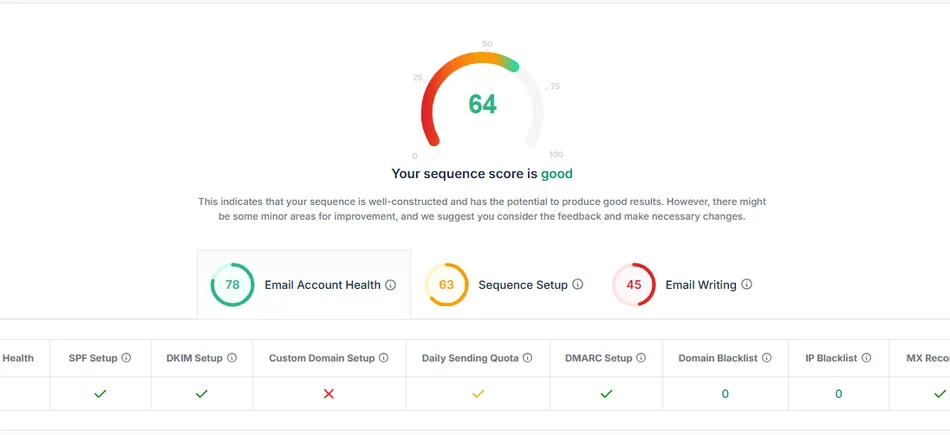
Task: Click info icon next to DMARC Setup
Action: pos(641,358)
